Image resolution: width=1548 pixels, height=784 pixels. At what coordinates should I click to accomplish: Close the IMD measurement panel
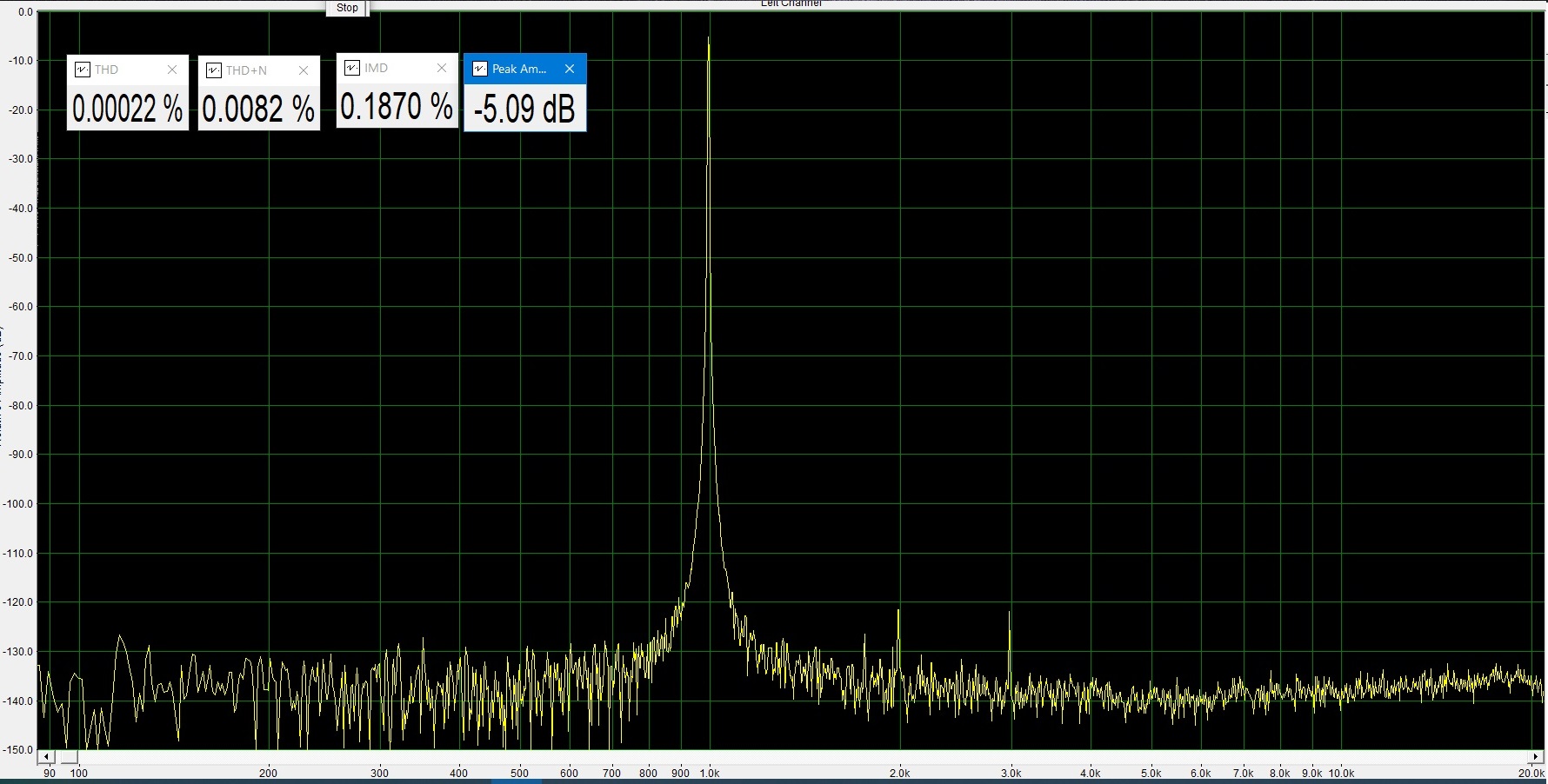click(442, 68)
